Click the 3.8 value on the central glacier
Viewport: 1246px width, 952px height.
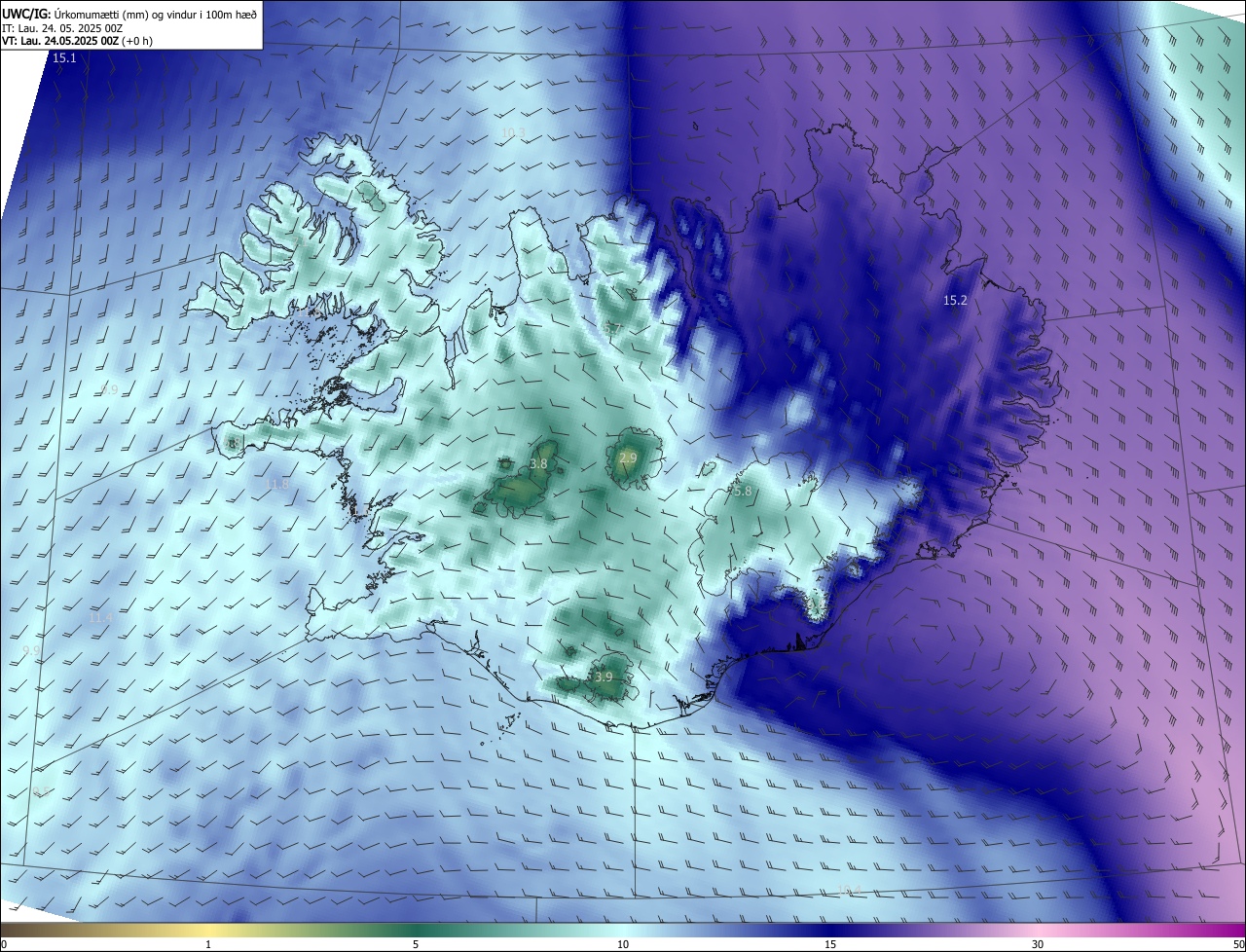[x=538, y=464]
